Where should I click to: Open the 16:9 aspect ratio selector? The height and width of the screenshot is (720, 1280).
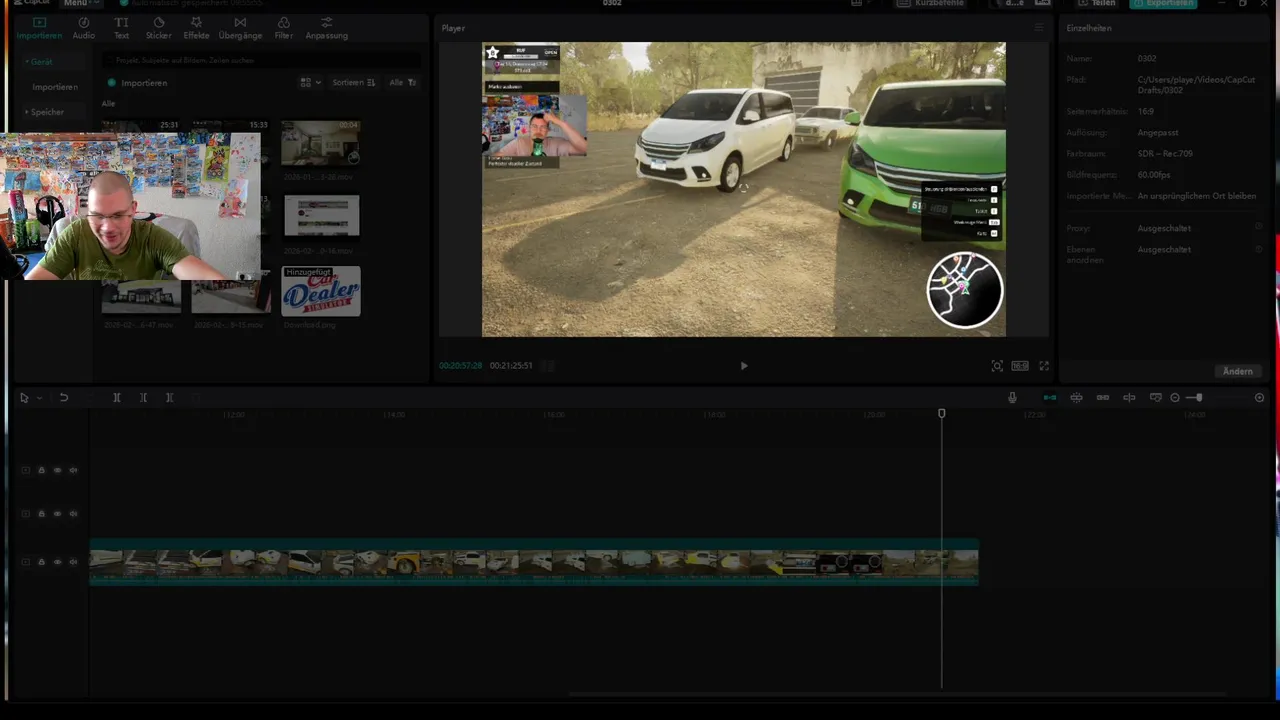tap(1020, 366)
